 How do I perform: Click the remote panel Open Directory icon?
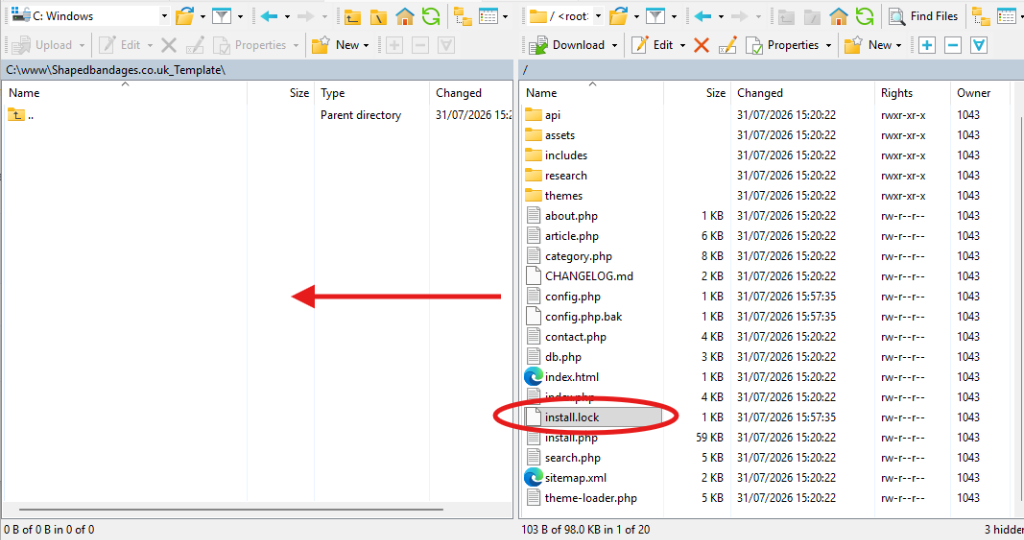point(618,16)
